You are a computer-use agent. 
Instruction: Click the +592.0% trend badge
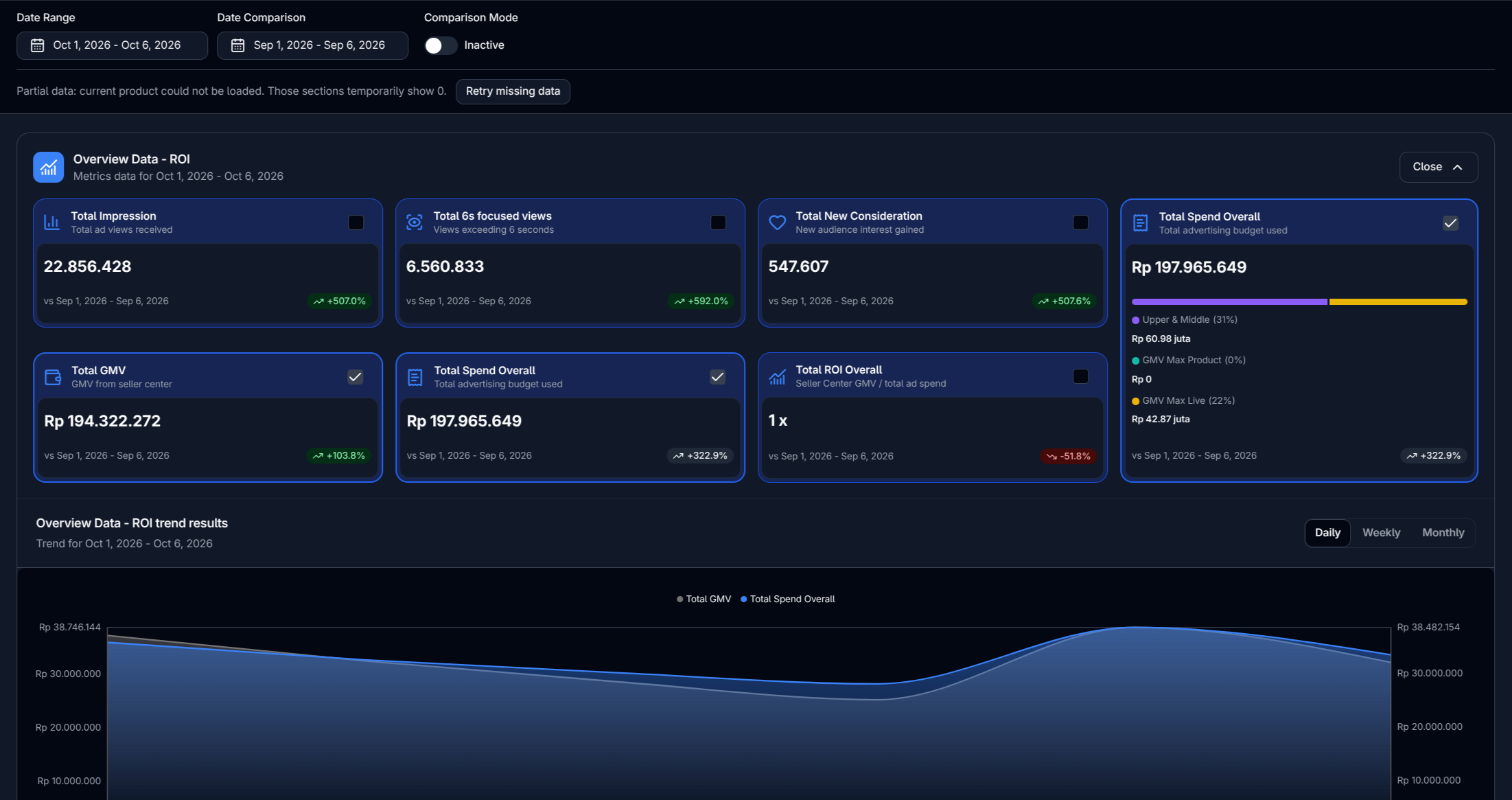coord(701,301)
